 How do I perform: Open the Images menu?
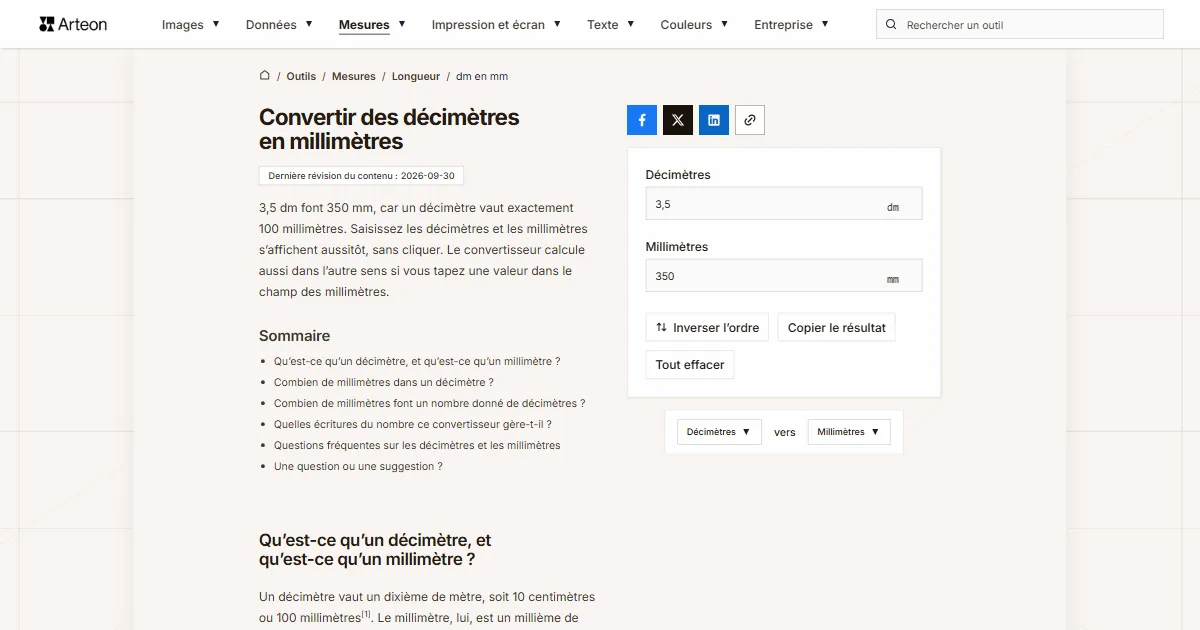tap(191, 25)
